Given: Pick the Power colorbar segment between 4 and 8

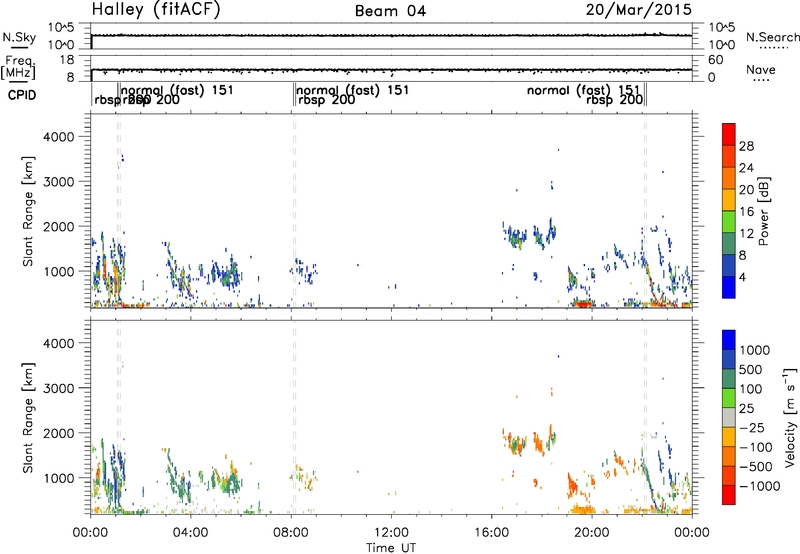Looking at the screenshot, I should (x=729, y=265).
